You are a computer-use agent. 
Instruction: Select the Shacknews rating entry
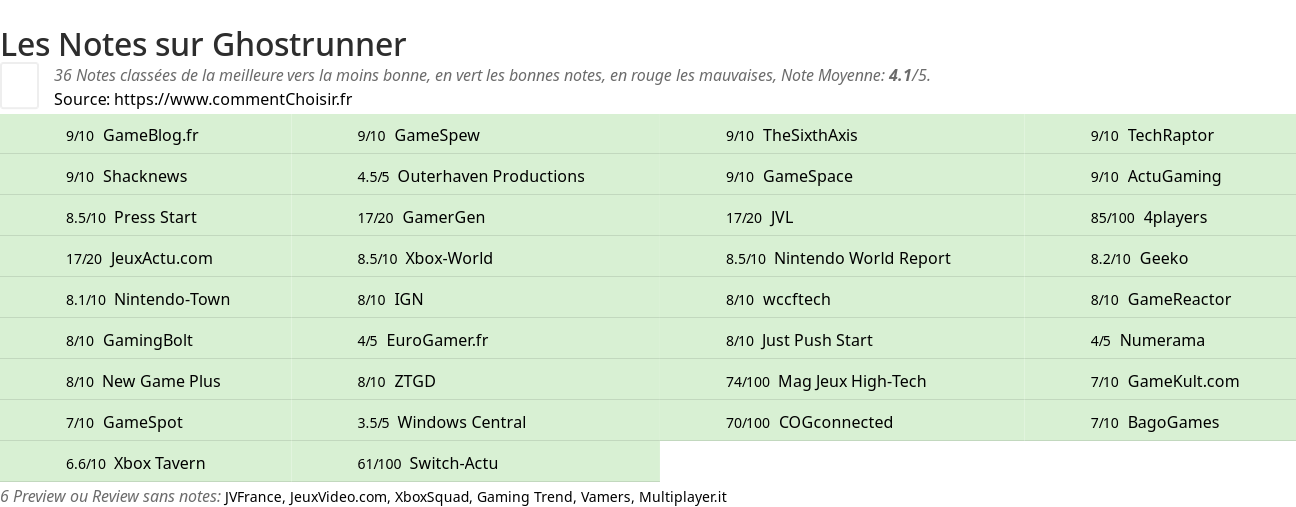[x=126, y=176]
